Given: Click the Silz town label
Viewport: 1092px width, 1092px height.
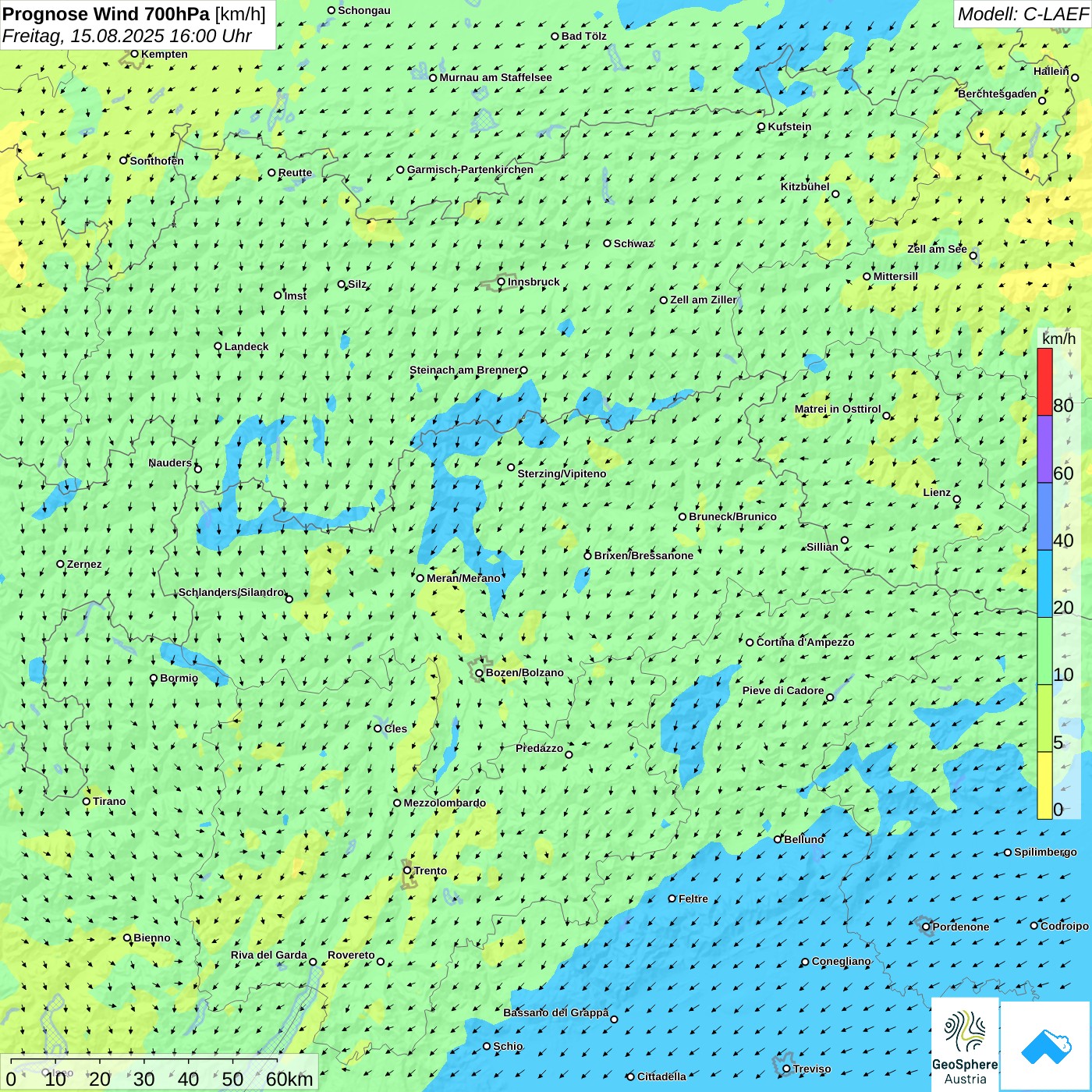Looking at the screenshot, I should coord(356,284).
